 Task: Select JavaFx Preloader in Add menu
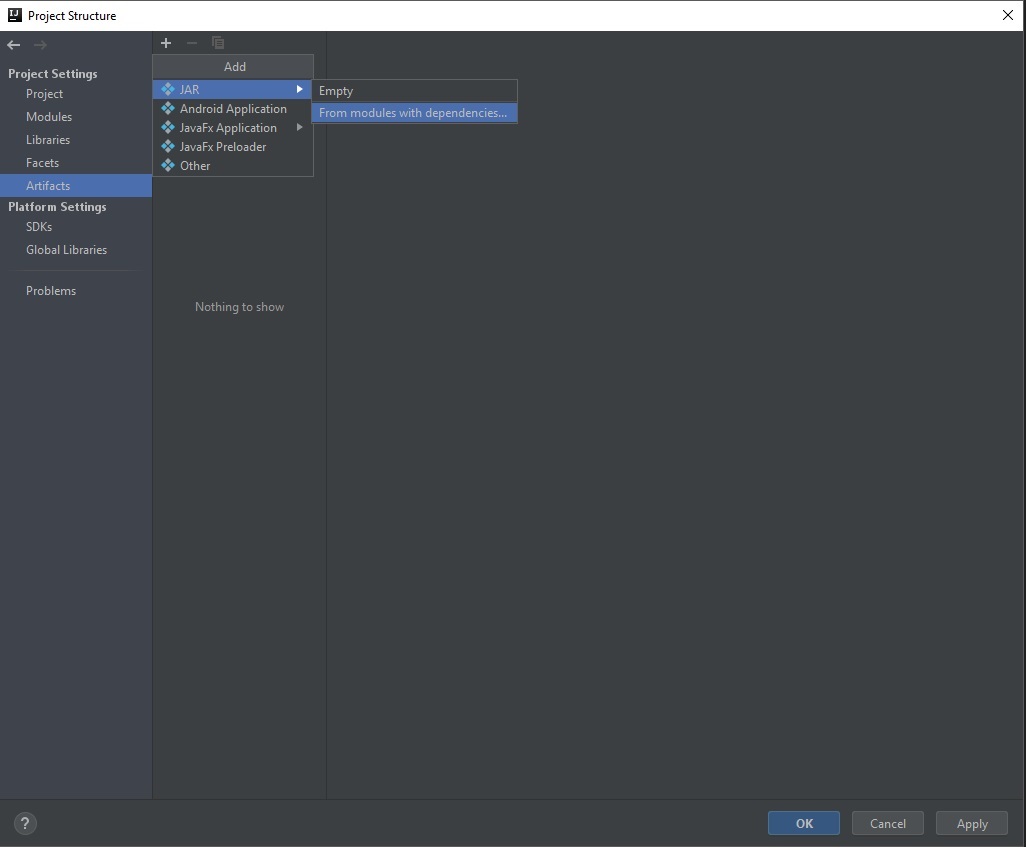[222, 147]
